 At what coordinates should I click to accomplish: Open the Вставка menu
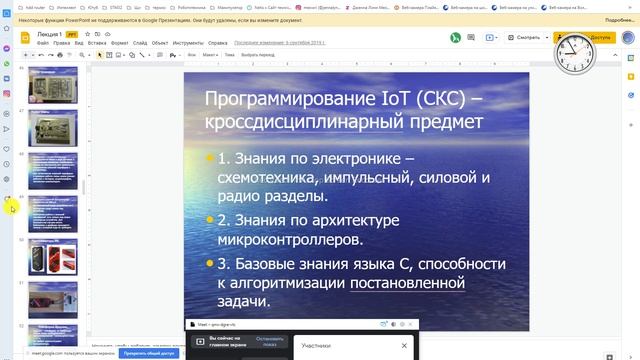(x=97, y=43)
